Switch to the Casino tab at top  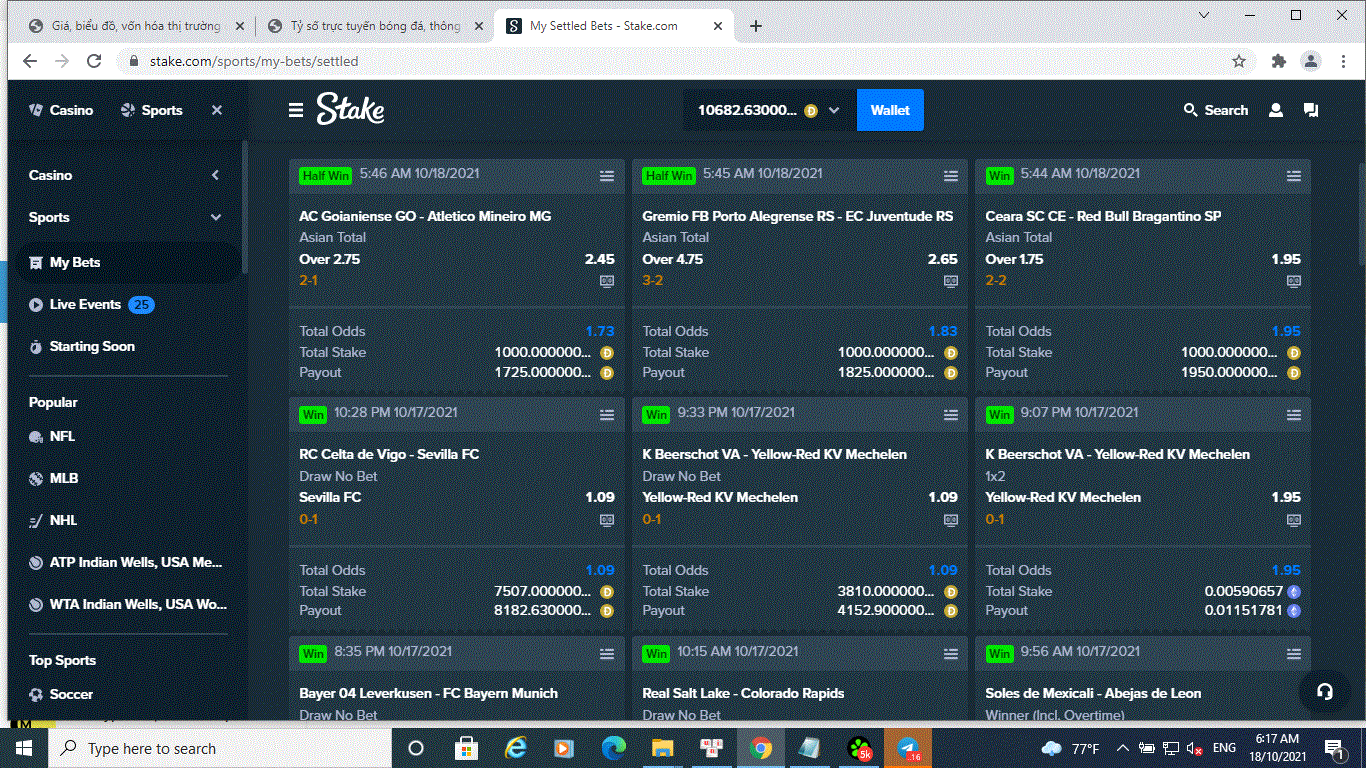(x=62, y=110)
